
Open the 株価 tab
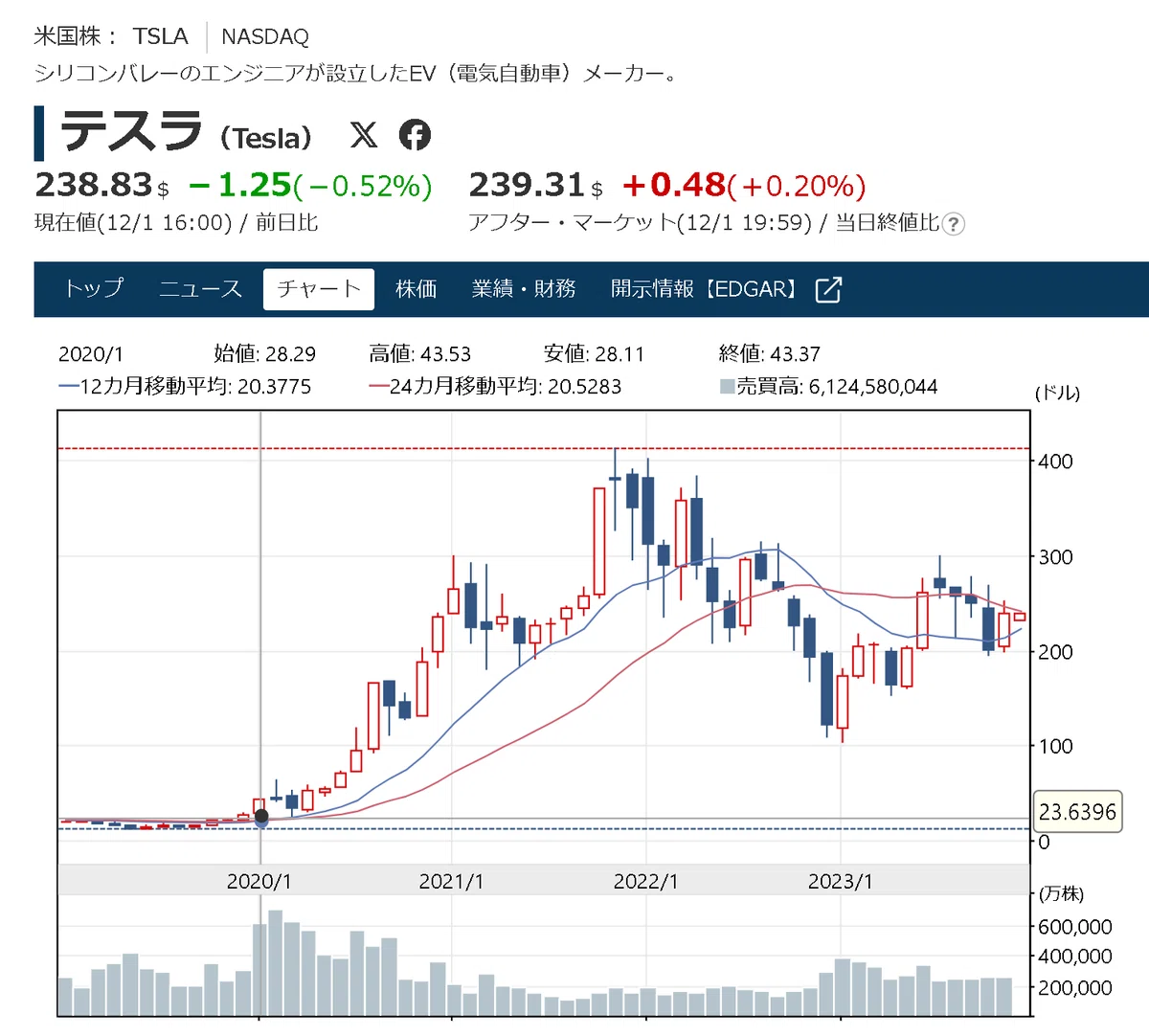(x=417, y=288)
